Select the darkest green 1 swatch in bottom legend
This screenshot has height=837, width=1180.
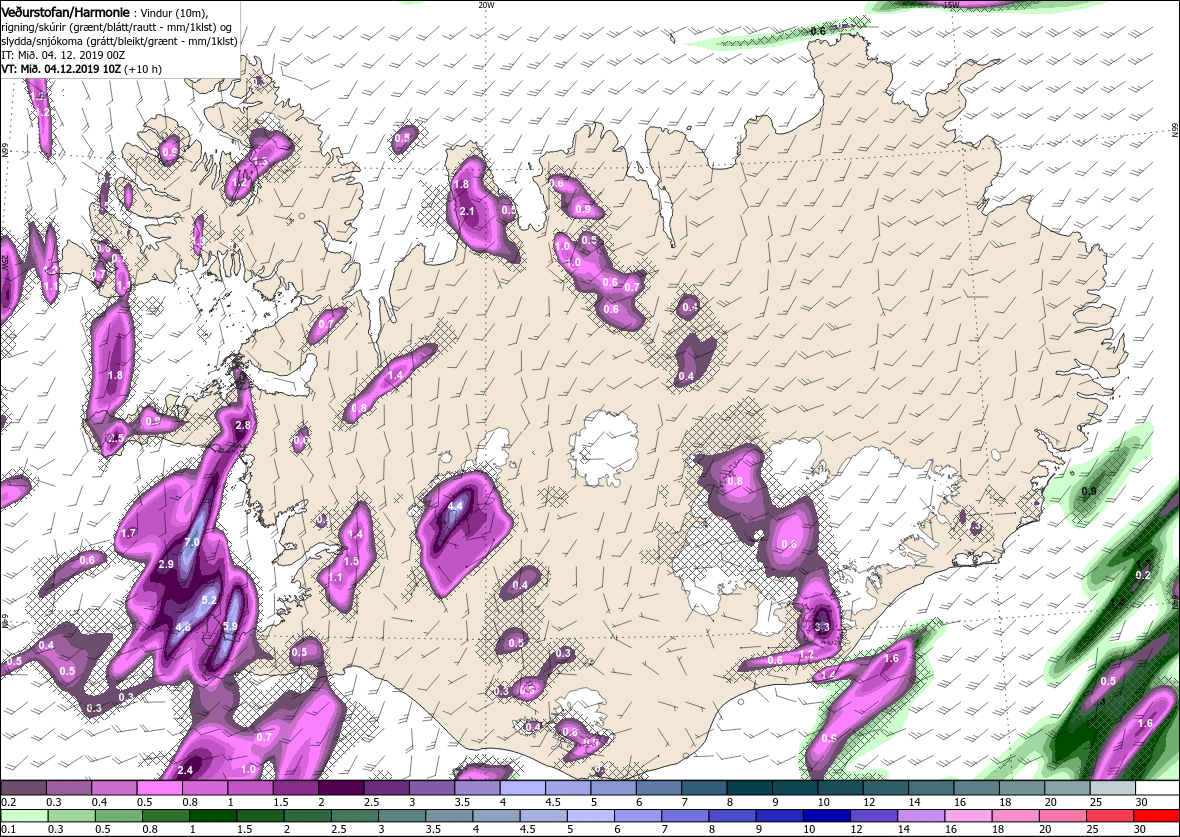213,816
